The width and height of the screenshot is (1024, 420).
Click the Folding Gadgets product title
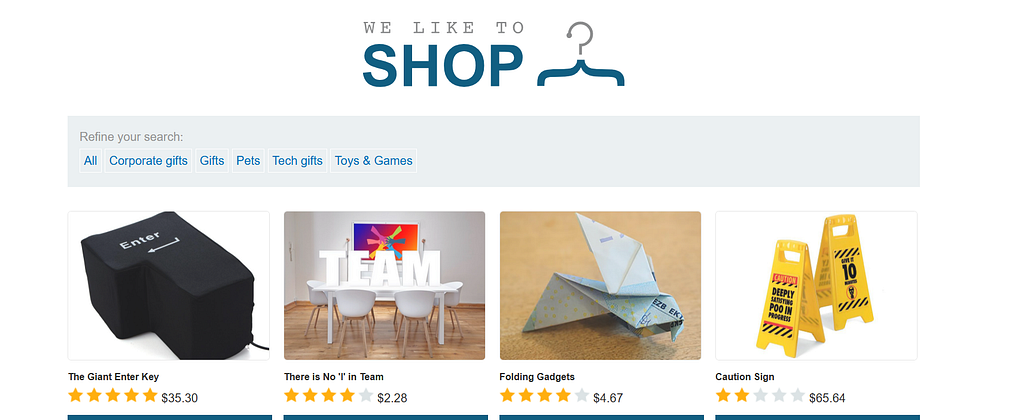537,377
